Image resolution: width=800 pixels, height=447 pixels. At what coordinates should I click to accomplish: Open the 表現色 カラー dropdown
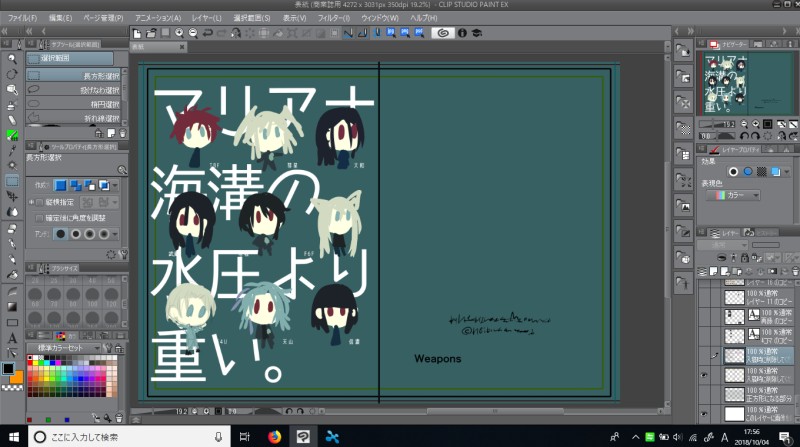(x=733, y=195)
